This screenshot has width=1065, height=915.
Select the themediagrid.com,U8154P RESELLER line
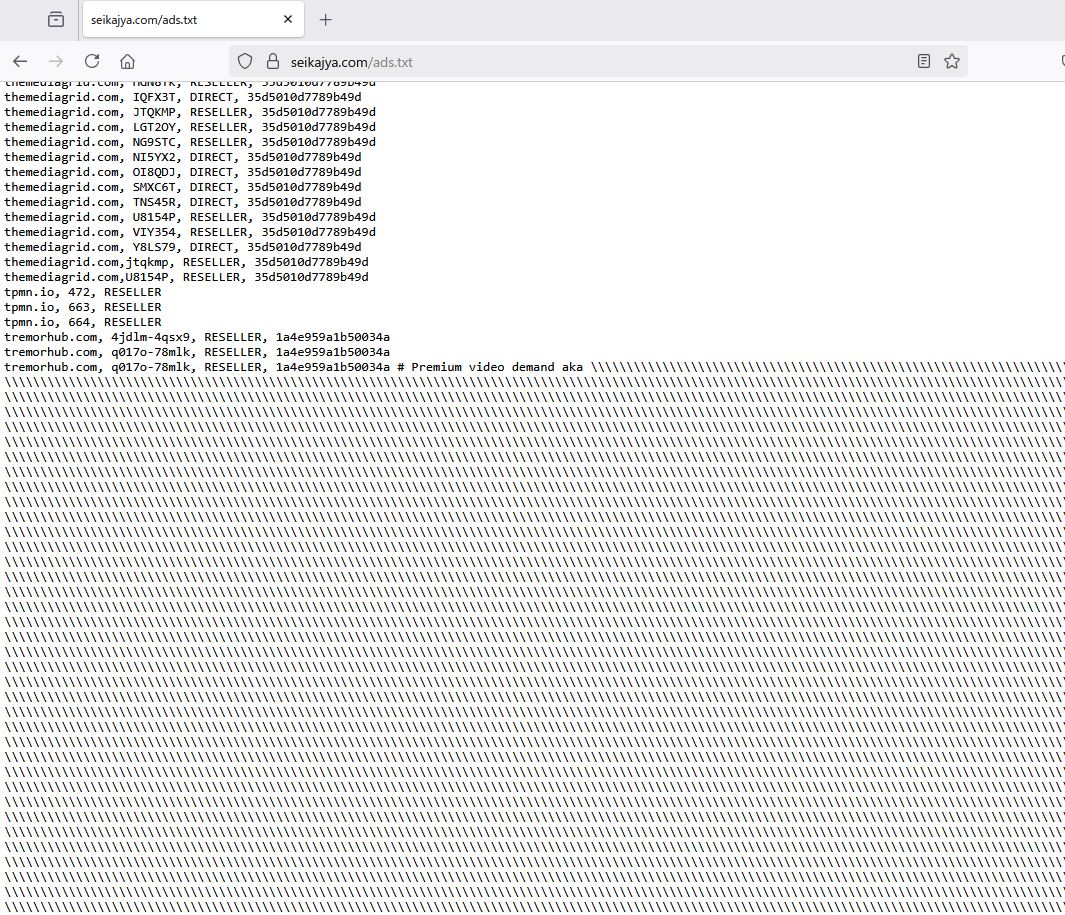point(186,277)
